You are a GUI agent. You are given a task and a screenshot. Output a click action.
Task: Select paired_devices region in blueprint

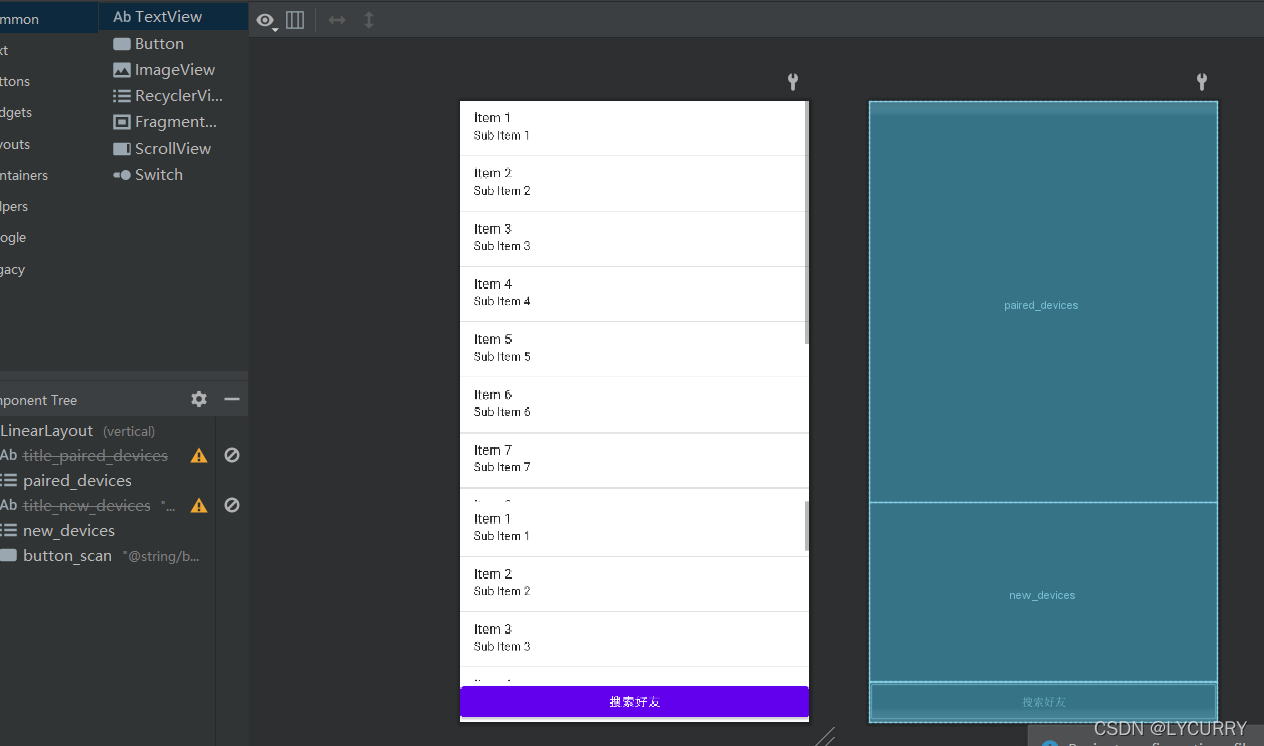click(1043, 301)
